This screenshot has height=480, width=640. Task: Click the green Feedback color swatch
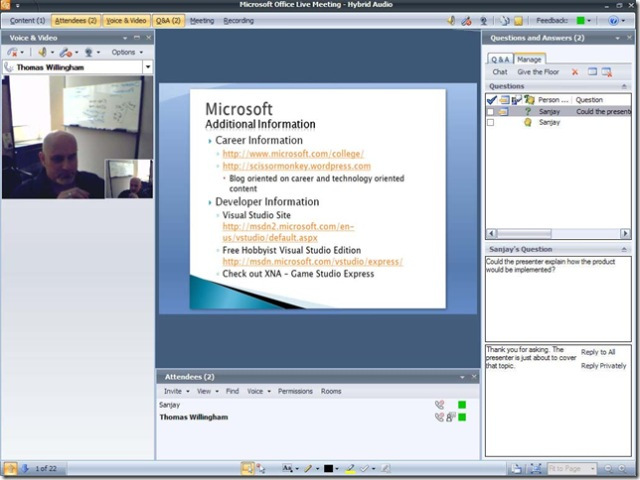coord(580,20)
